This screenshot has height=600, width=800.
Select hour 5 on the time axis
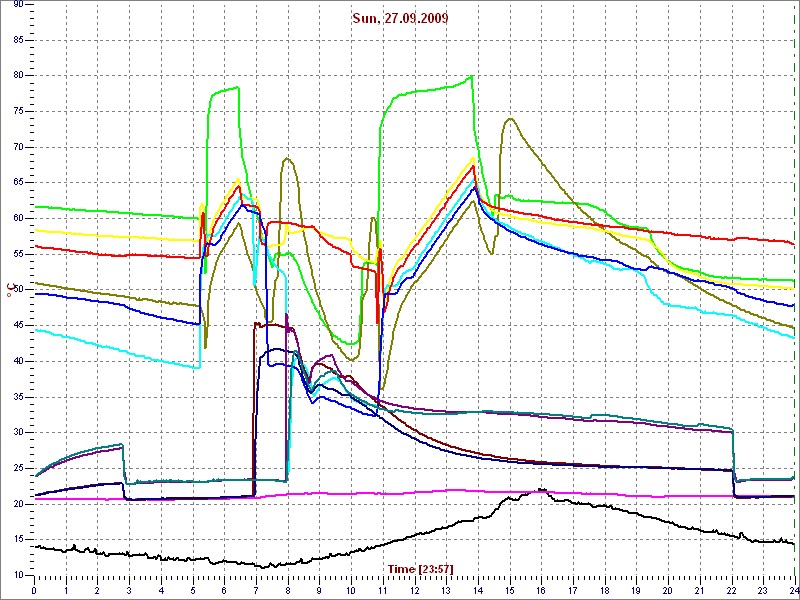click(192, 589)
